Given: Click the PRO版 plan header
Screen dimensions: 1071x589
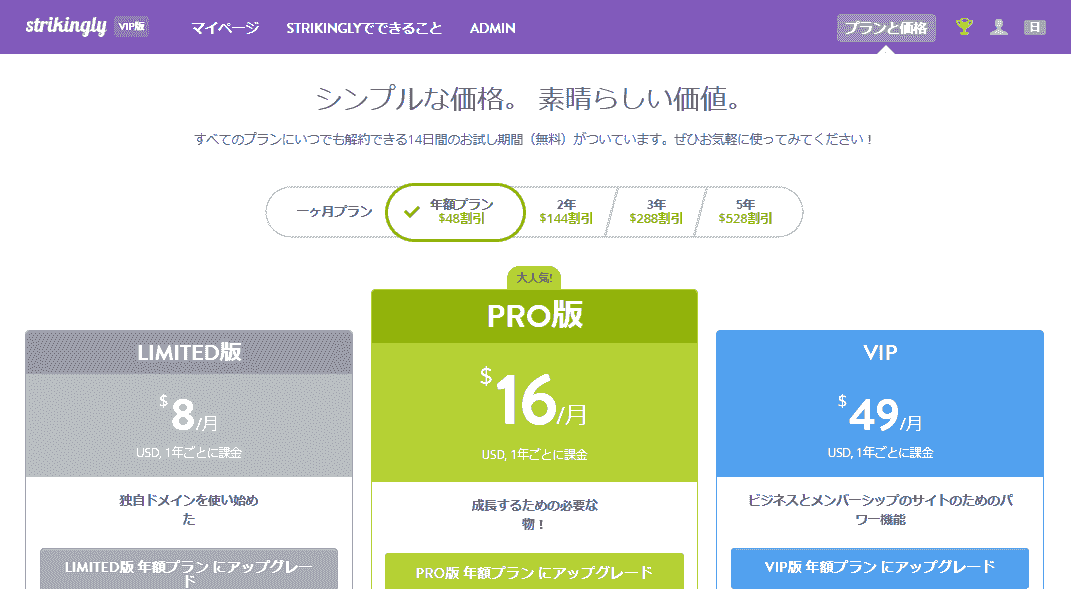Looking at the screenshot, I should tap(534, 316).
